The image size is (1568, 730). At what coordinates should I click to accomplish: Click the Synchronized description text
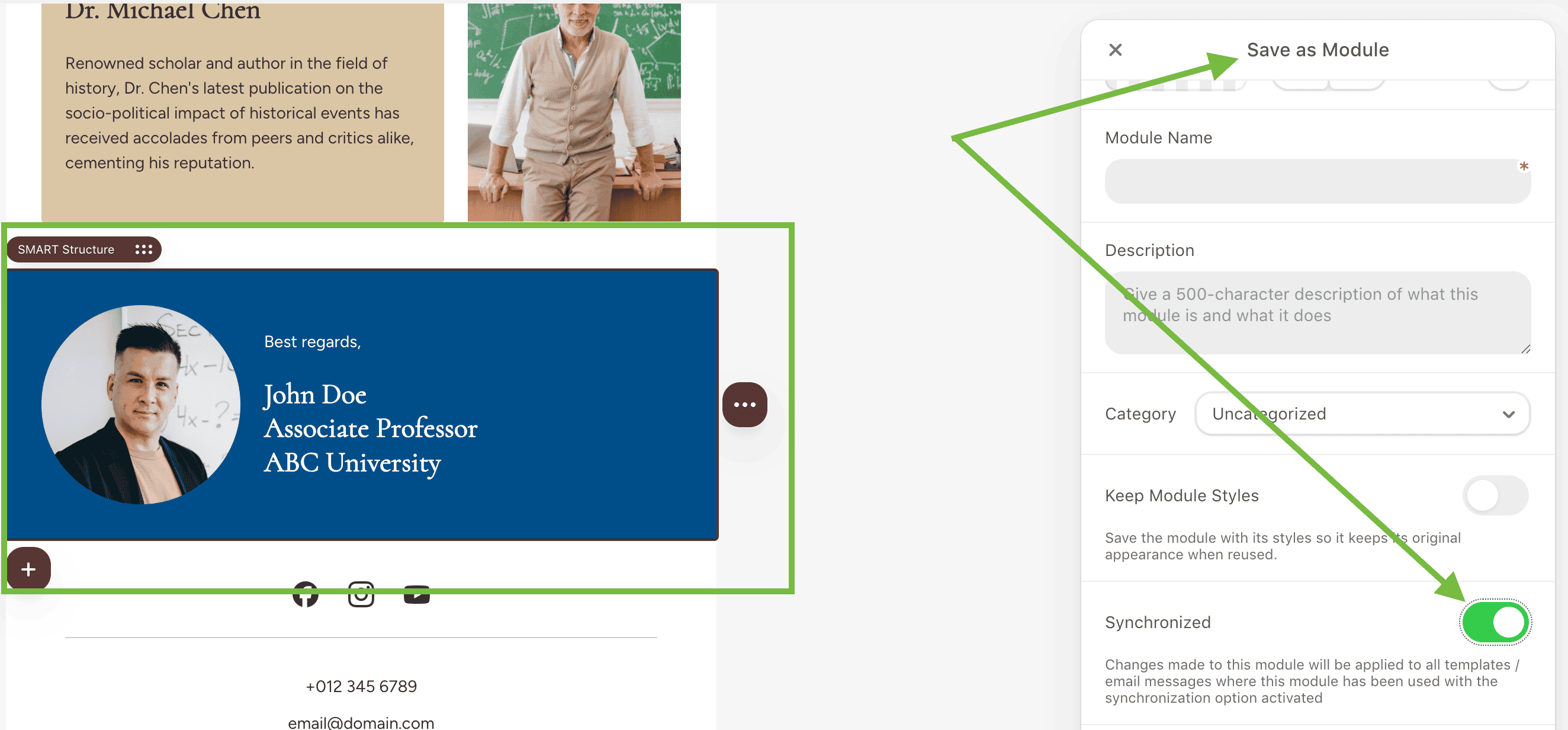pos(1312,681)
